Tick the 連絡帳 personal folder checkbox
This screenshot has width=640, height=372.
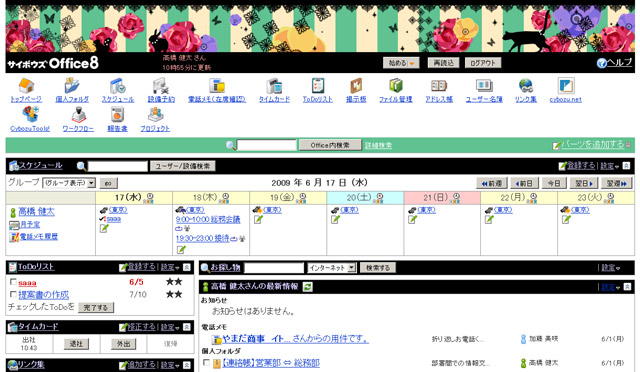click(207, 362)
